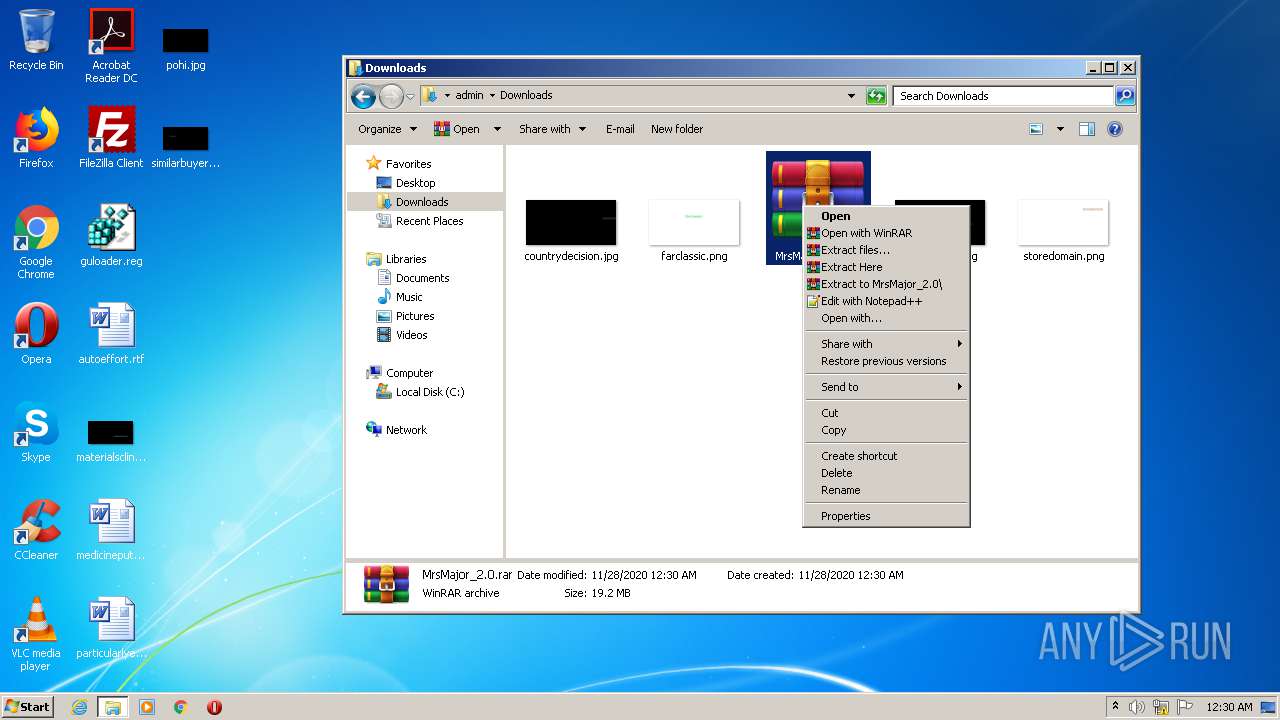The height and width of the screenshot is (720, 1280).
Task: Open recent pages dropdown arrow
Action: pos(410,97)
